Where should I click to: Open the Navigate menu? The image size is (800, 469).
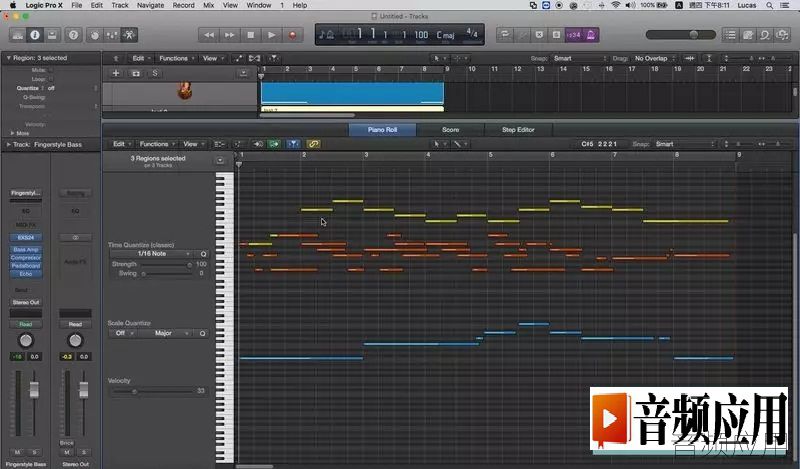151,5
